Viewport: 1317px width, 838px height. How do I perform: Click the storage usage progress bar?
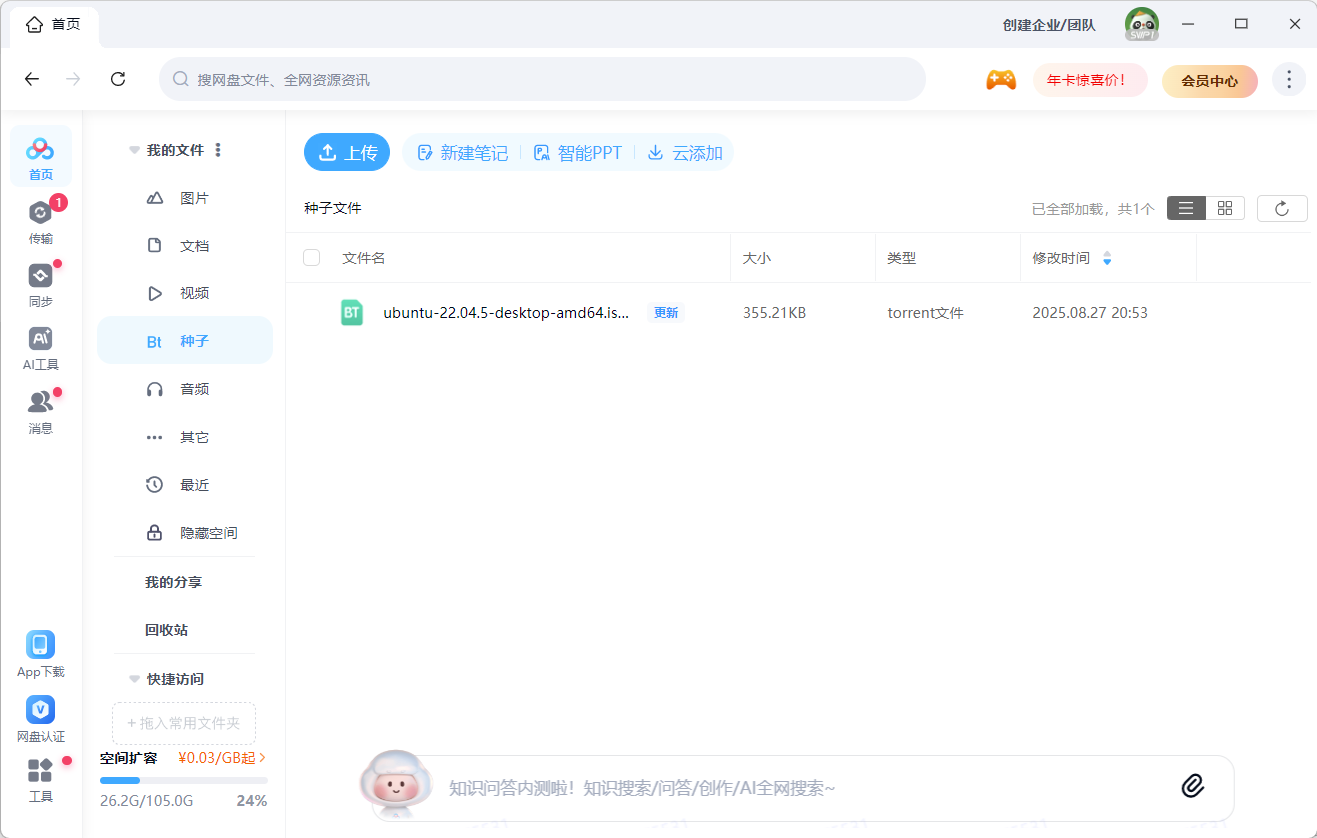(184, 780)
